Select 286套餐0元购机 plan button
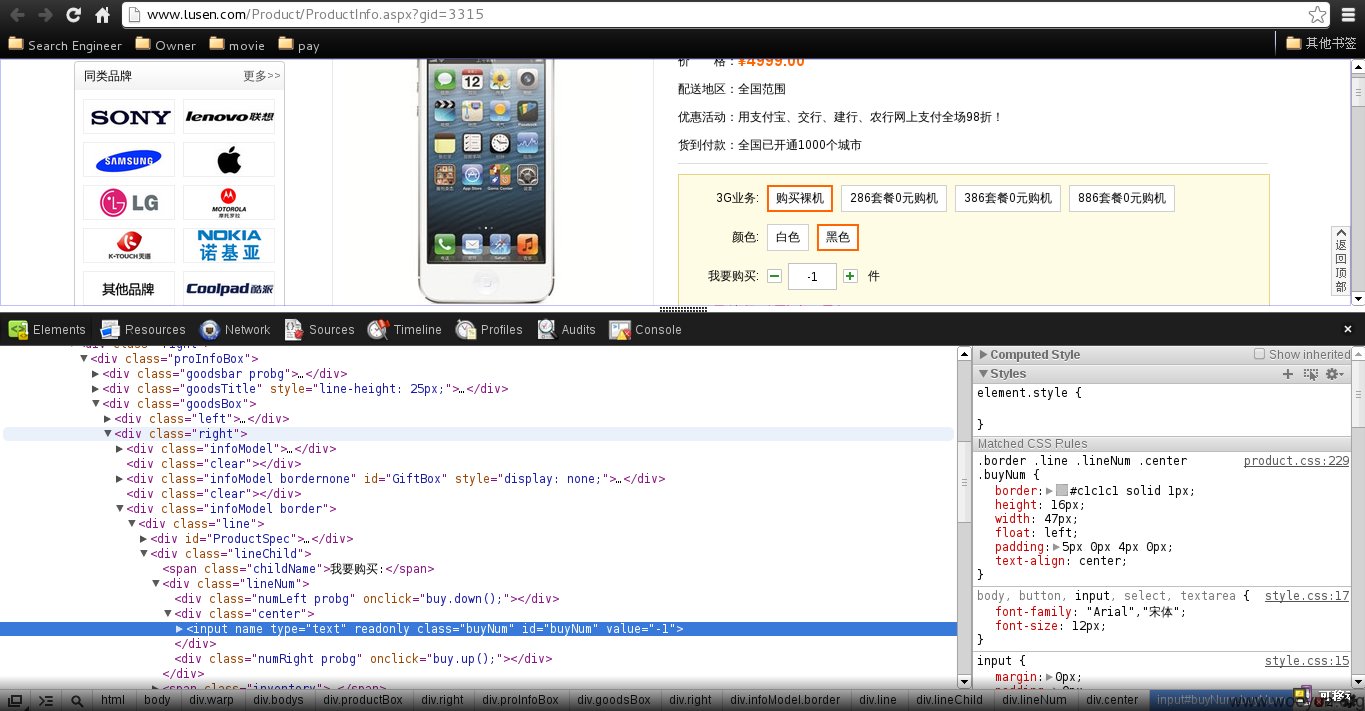 894,198
